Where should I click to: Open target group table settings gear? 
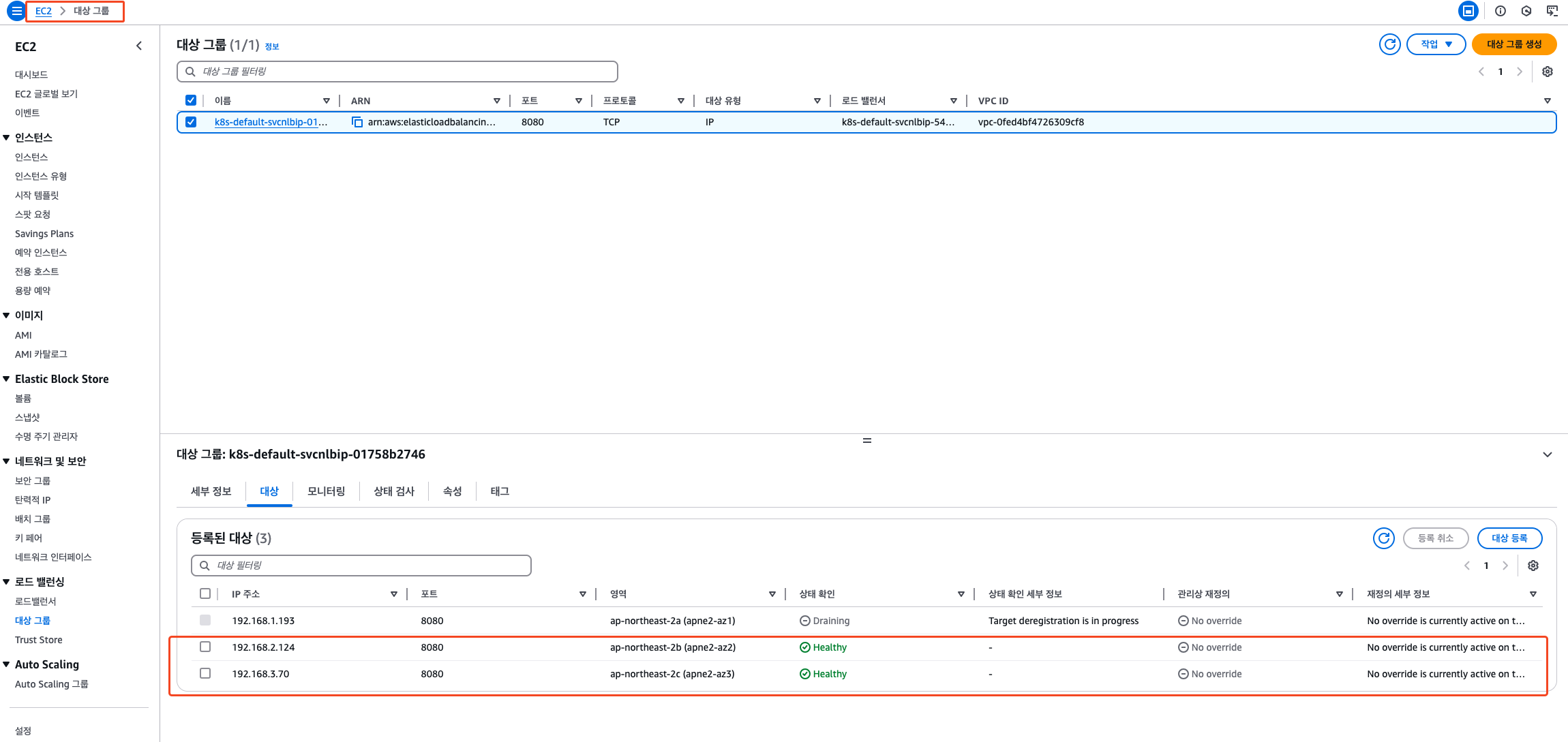1548,72
